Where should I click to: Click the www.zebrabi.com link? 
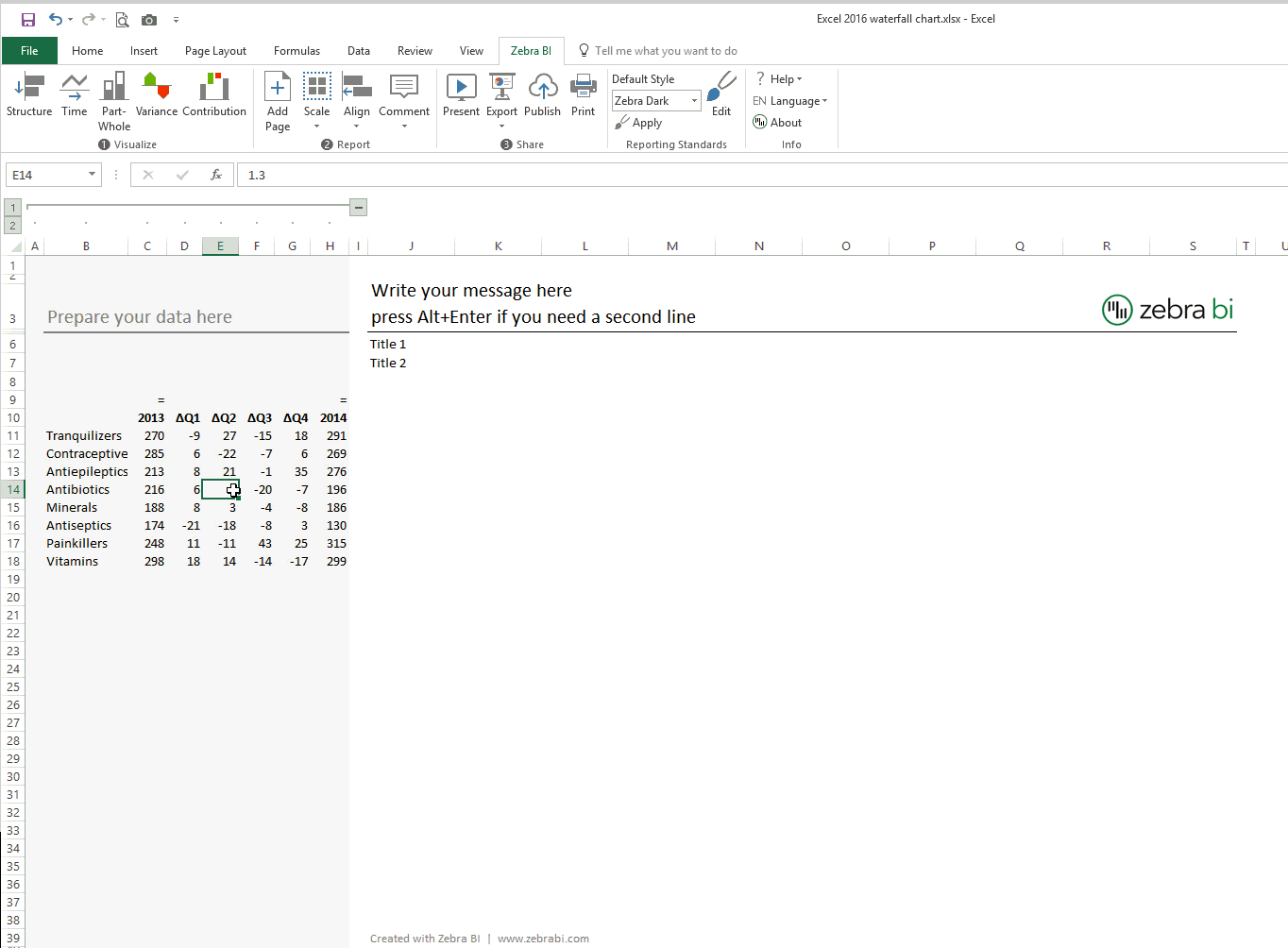pyautogui.click(x=543, y=939)
